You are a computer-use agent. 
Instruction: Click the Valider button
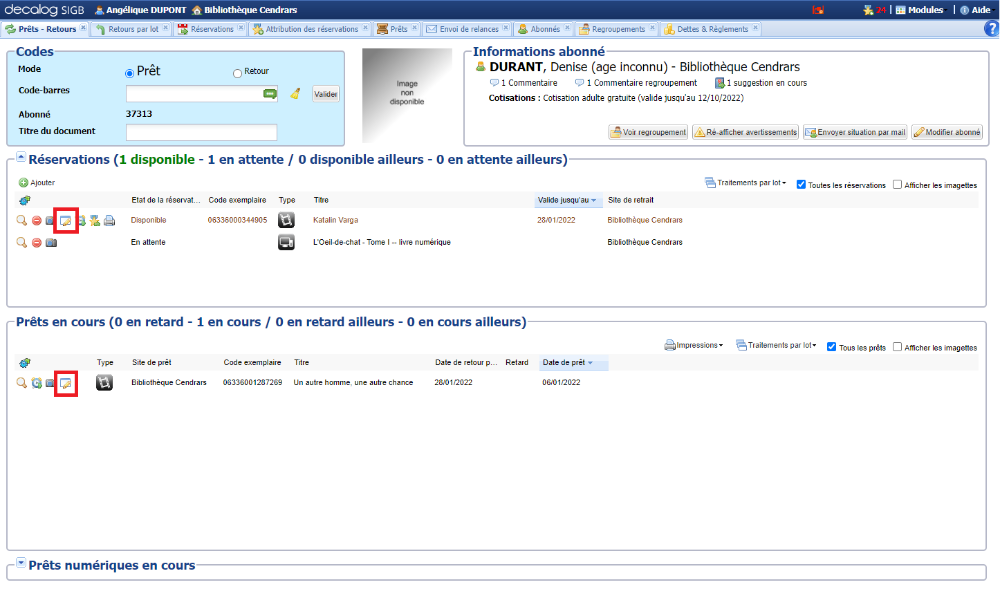pos(325,93)
